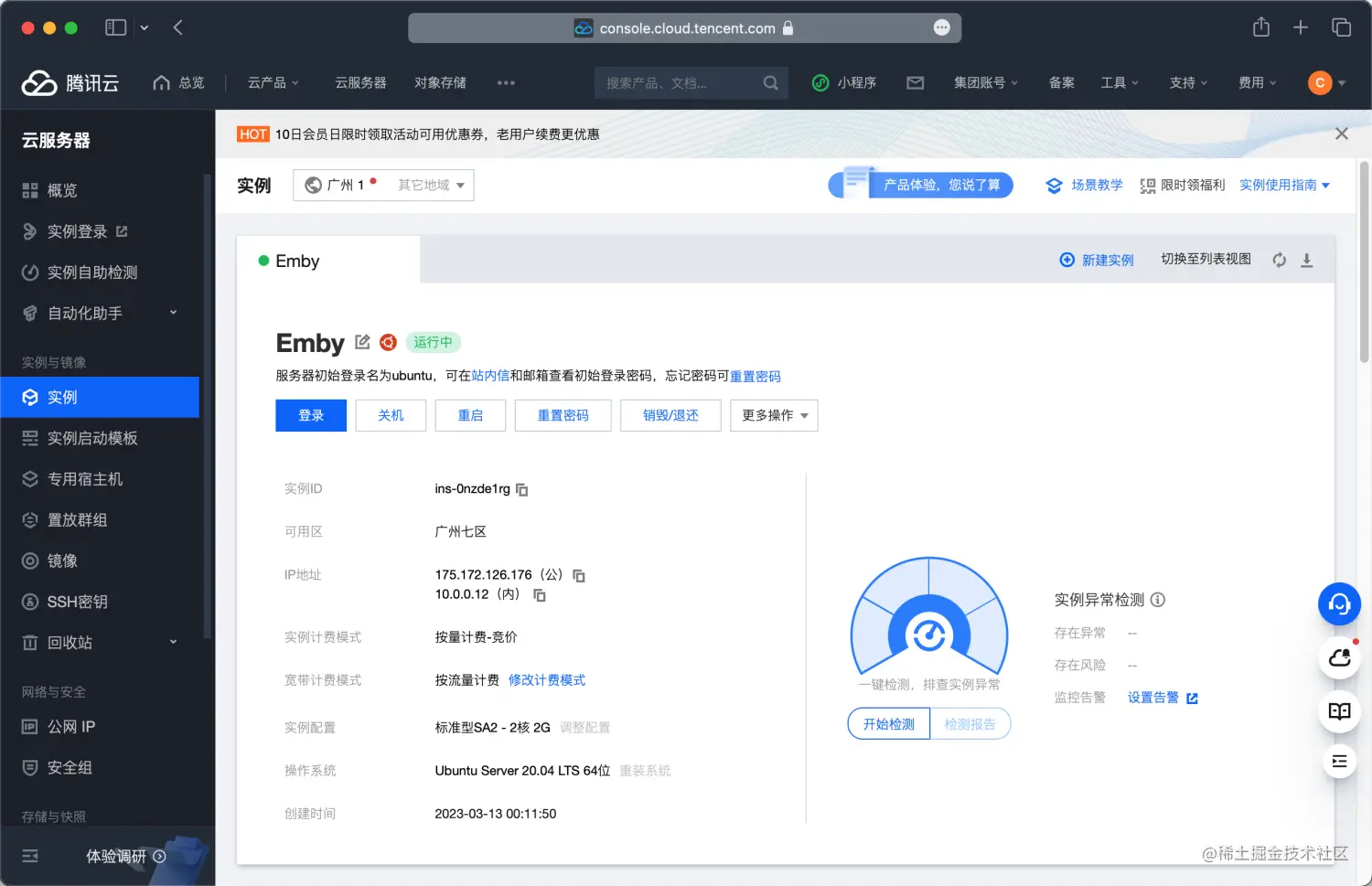The width and height of the screenshot is (1372, 886).
Task: Open 实例登录 in the sidebar
Action: click(x=100, y=231)
